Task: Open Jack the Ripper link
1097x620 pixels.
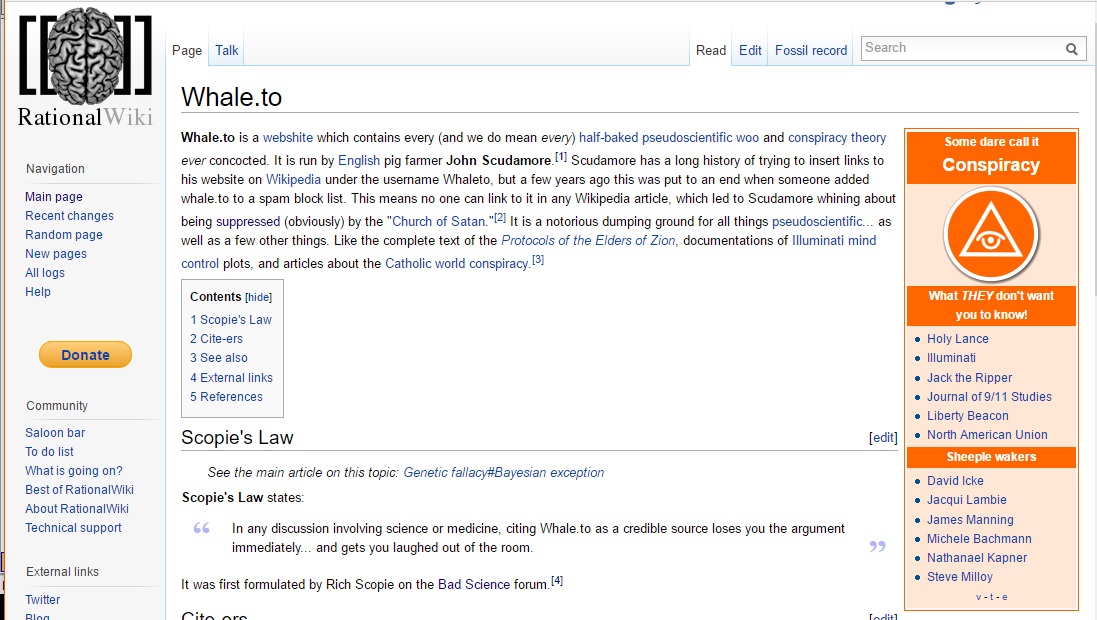Action: pos(970,378)
